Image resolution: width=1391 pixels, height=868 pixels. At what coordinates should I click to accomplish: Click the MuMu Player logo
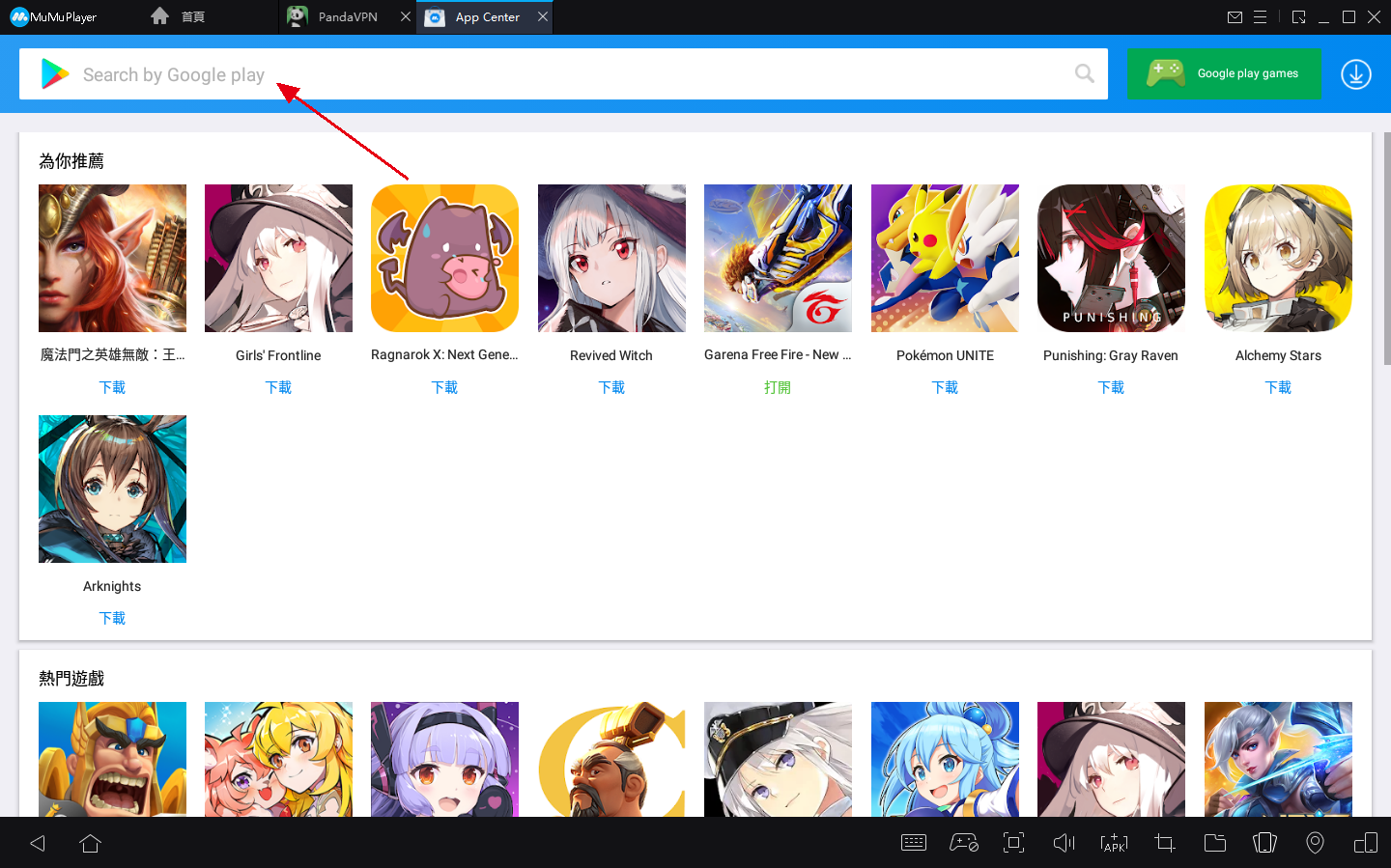tap(53, 16)
